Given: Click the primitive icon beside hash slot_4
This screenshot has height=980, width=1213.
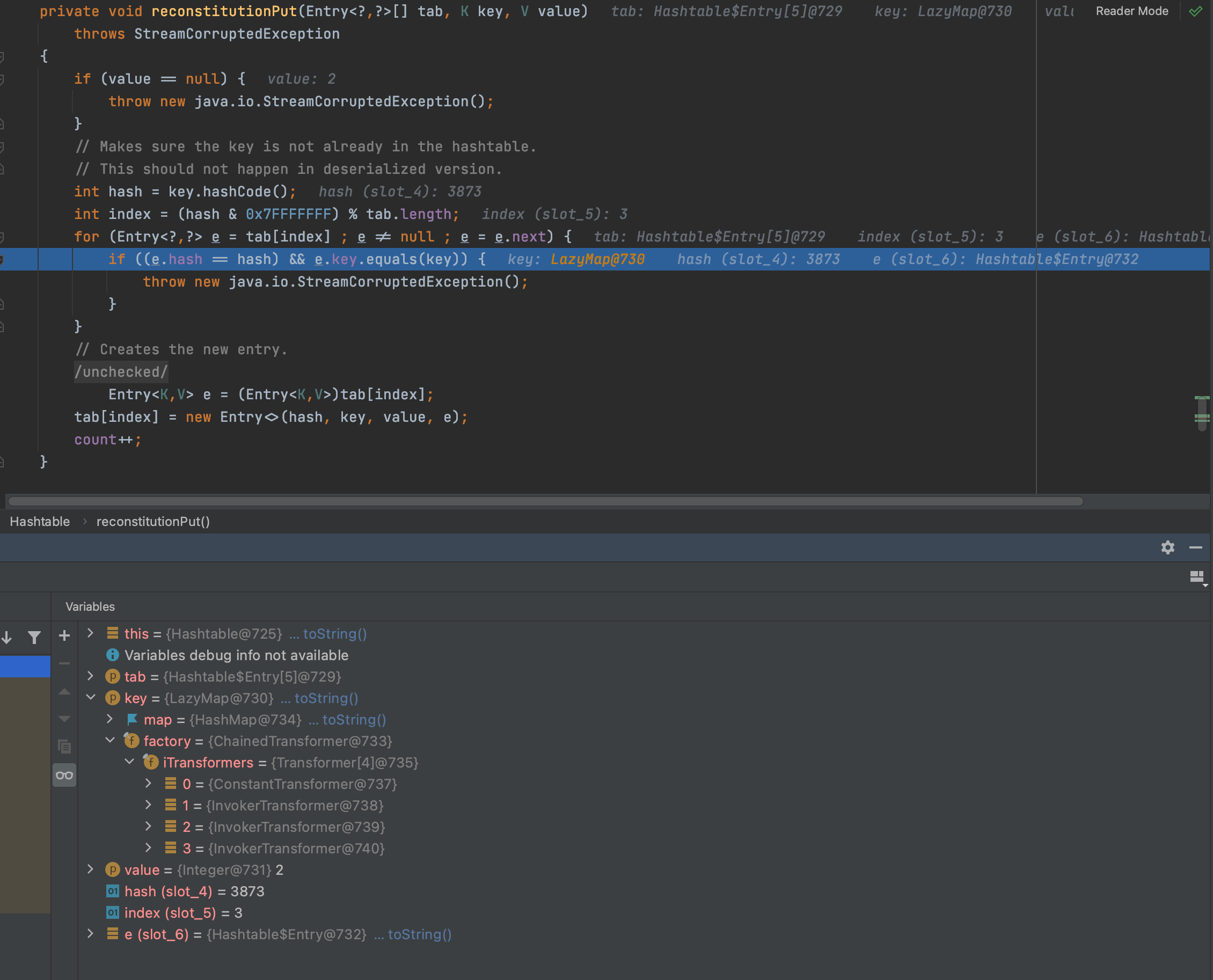Looking at the screenshot, I should click(x=112, y=891).
